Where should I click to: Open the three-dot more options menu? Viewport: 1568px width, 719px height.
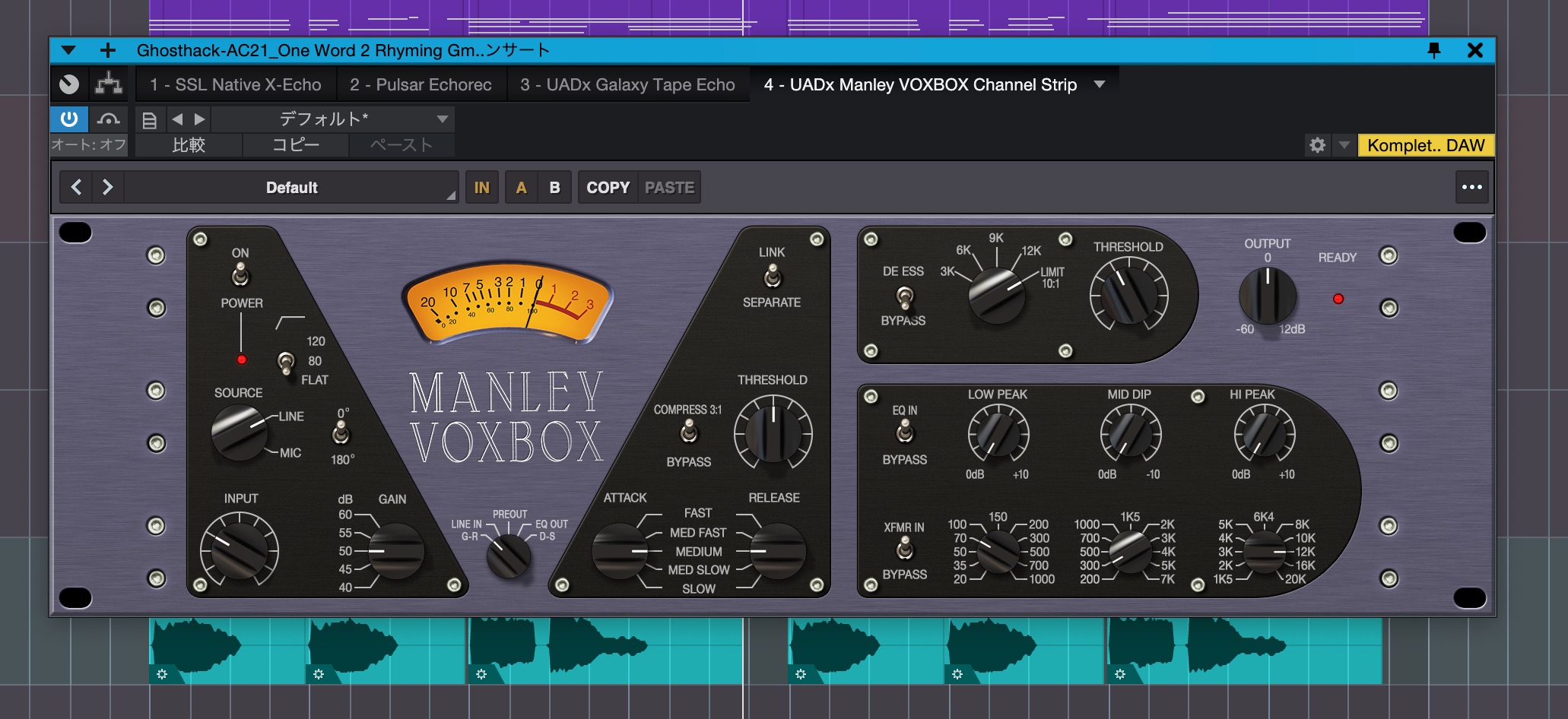click(1472, 187)
